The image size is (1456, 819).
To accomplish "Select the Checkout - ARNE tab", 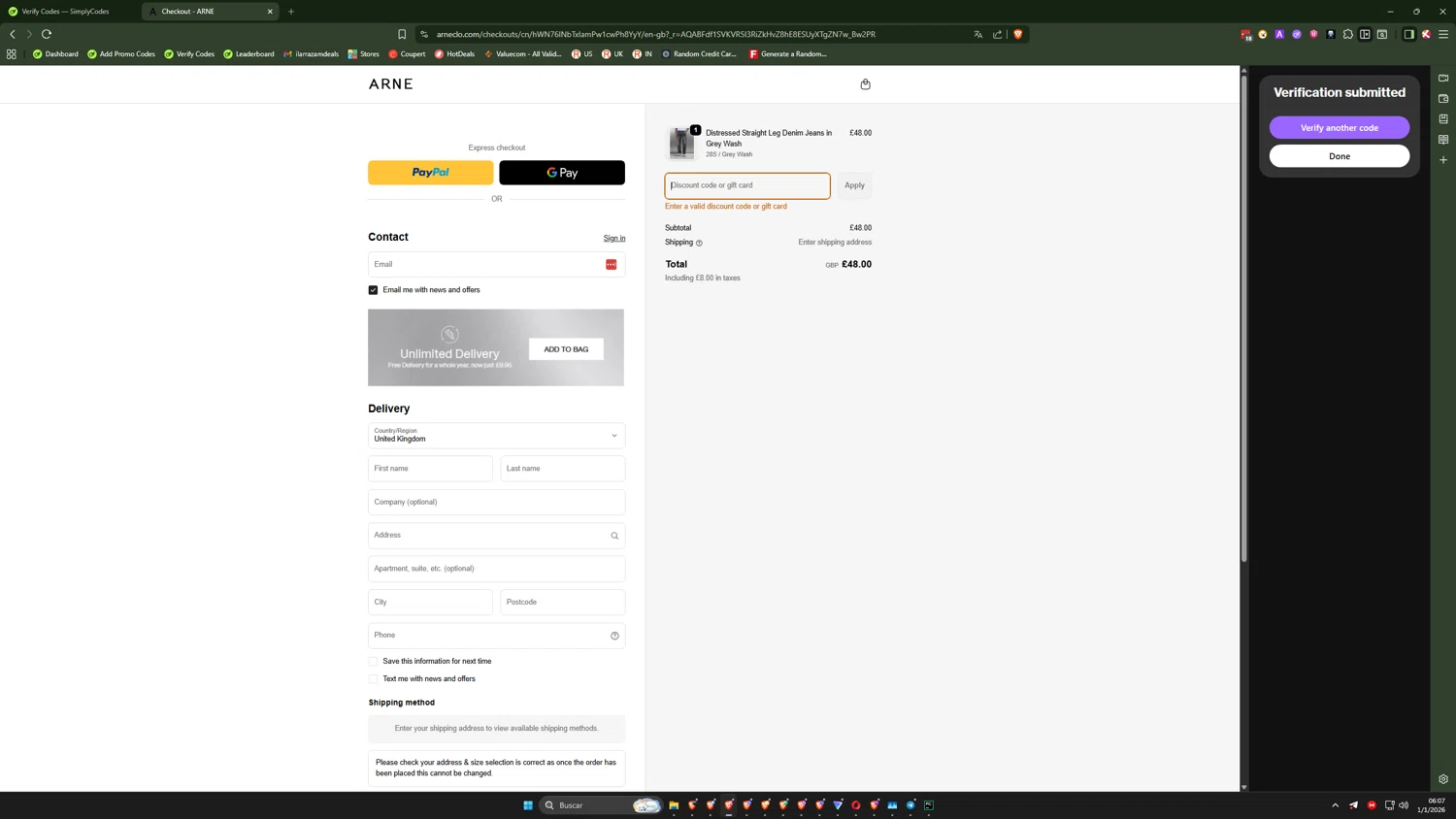I will (x=209, y=12).
